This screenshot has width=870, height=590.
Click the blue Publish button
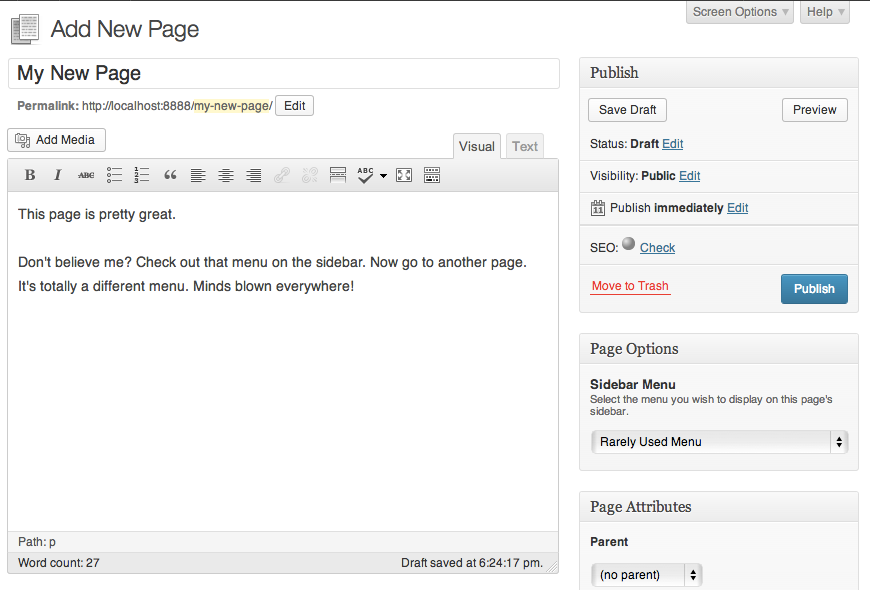coord(814,288)
